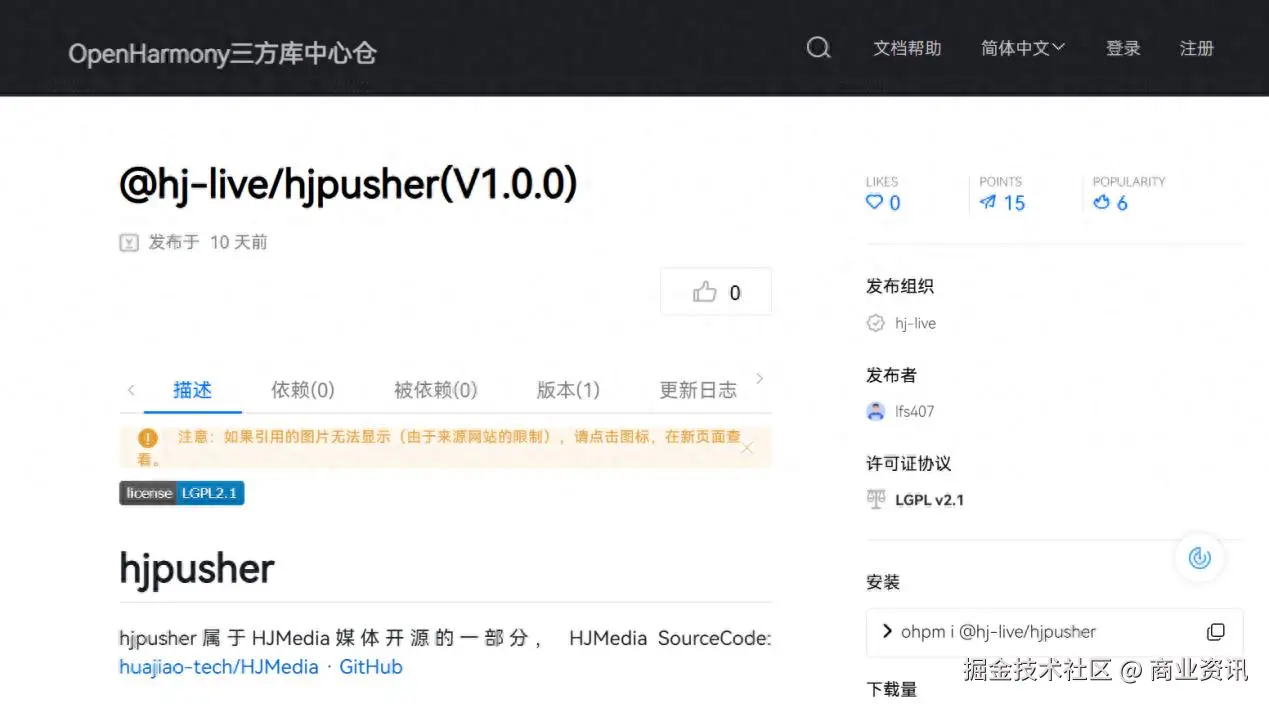The width and height of the screenshot is (1269, 704).
Task: Open 文档帮助 in the header
Action: 907,48
